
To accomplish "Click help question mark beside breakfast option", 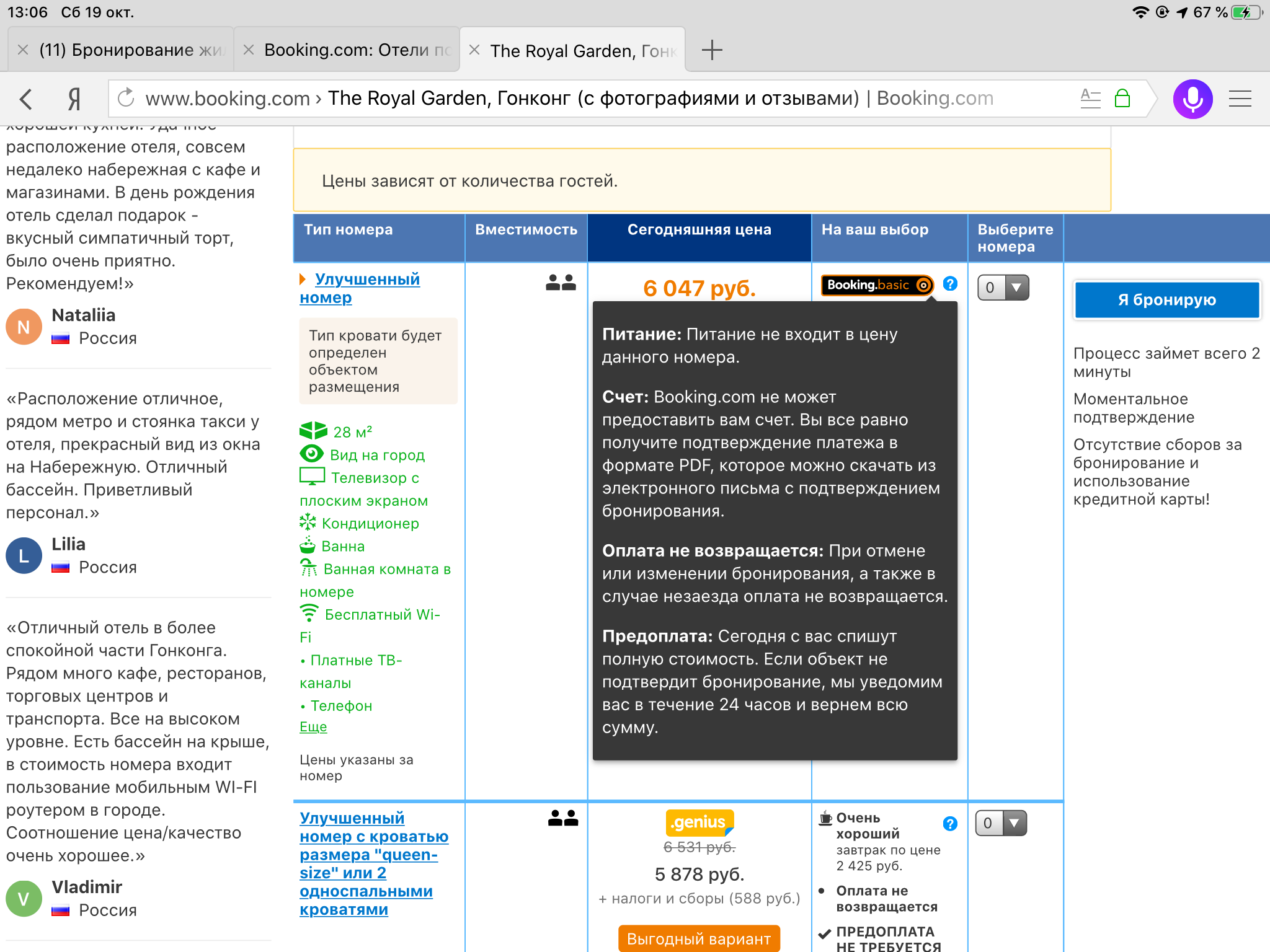I will pyautogui.click(x=950, y=824).
